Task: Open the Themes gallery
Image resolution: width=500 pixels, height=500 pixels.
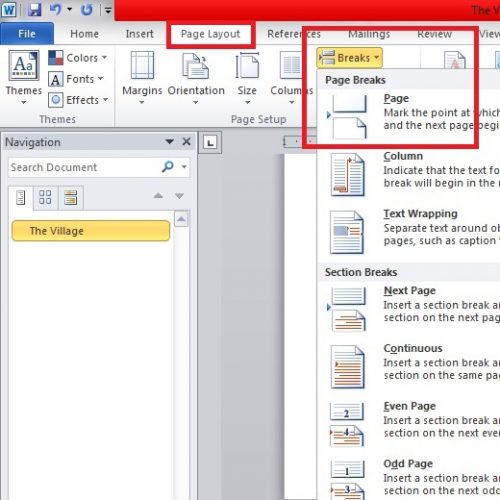Action: [24, 77]
